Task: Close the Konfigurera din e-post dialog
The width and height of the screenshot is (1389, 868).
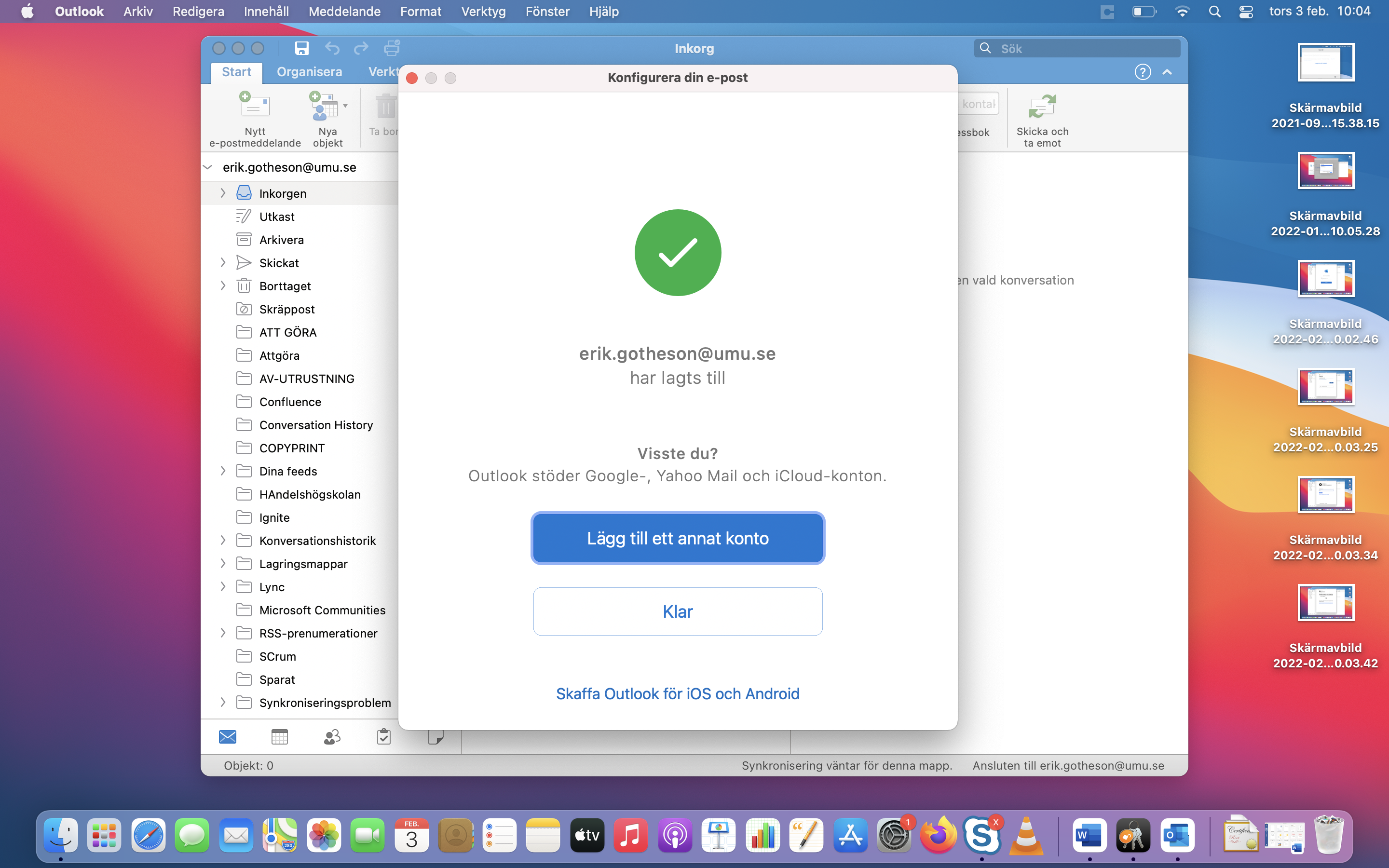Action: pos(411,78)
